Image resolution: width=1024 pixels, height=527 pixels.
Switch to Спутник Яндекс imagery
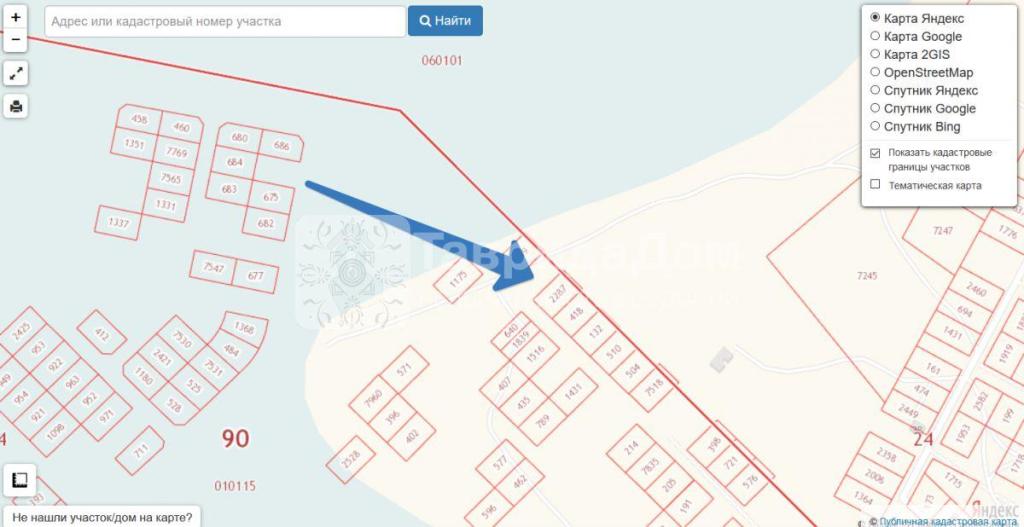[x=875, y=90]
